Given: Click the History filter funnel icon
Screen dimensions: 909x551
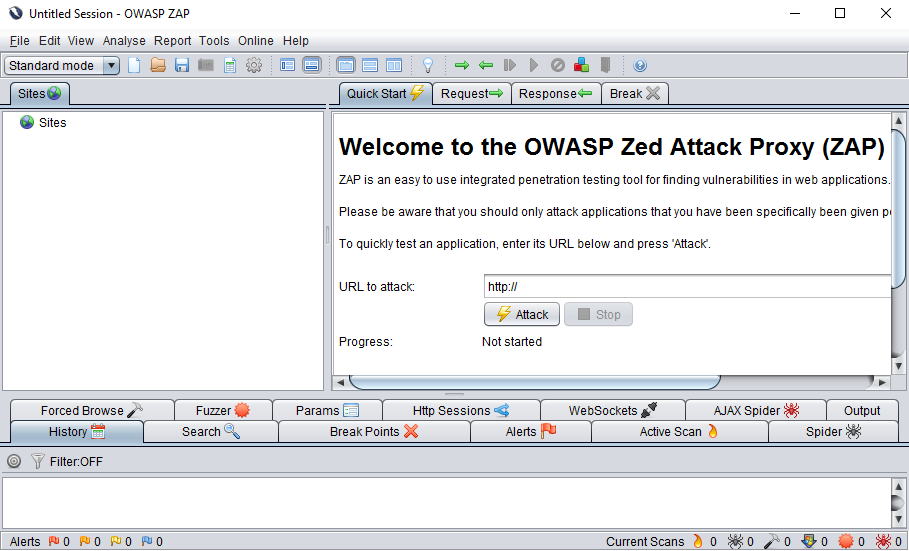Looking at the screenshot, I should 37,461.
